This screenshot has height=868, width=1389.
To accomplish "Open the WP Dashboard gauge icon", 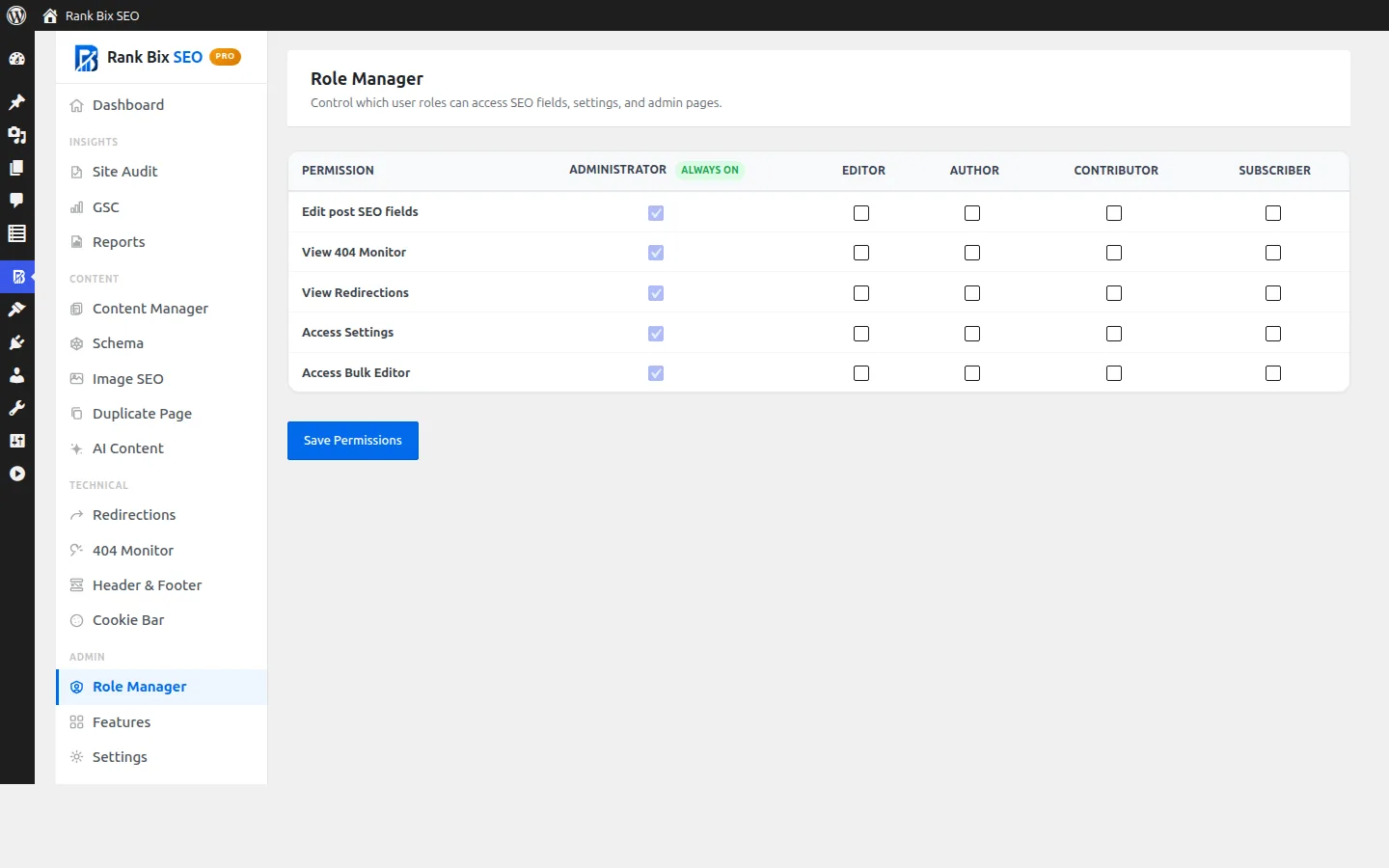I will coord(16,59).
